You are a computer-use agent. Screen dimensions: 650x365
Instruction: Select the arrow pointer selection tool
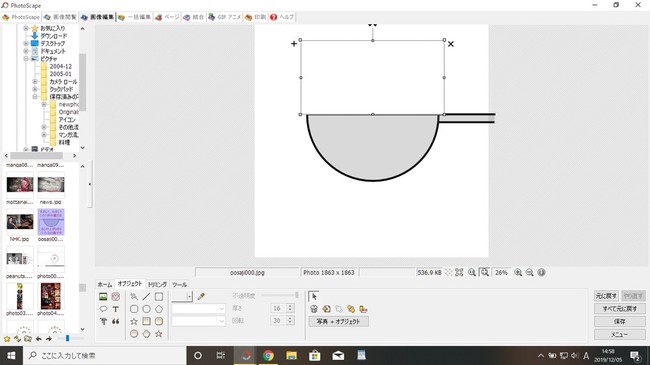coord(314,296)
